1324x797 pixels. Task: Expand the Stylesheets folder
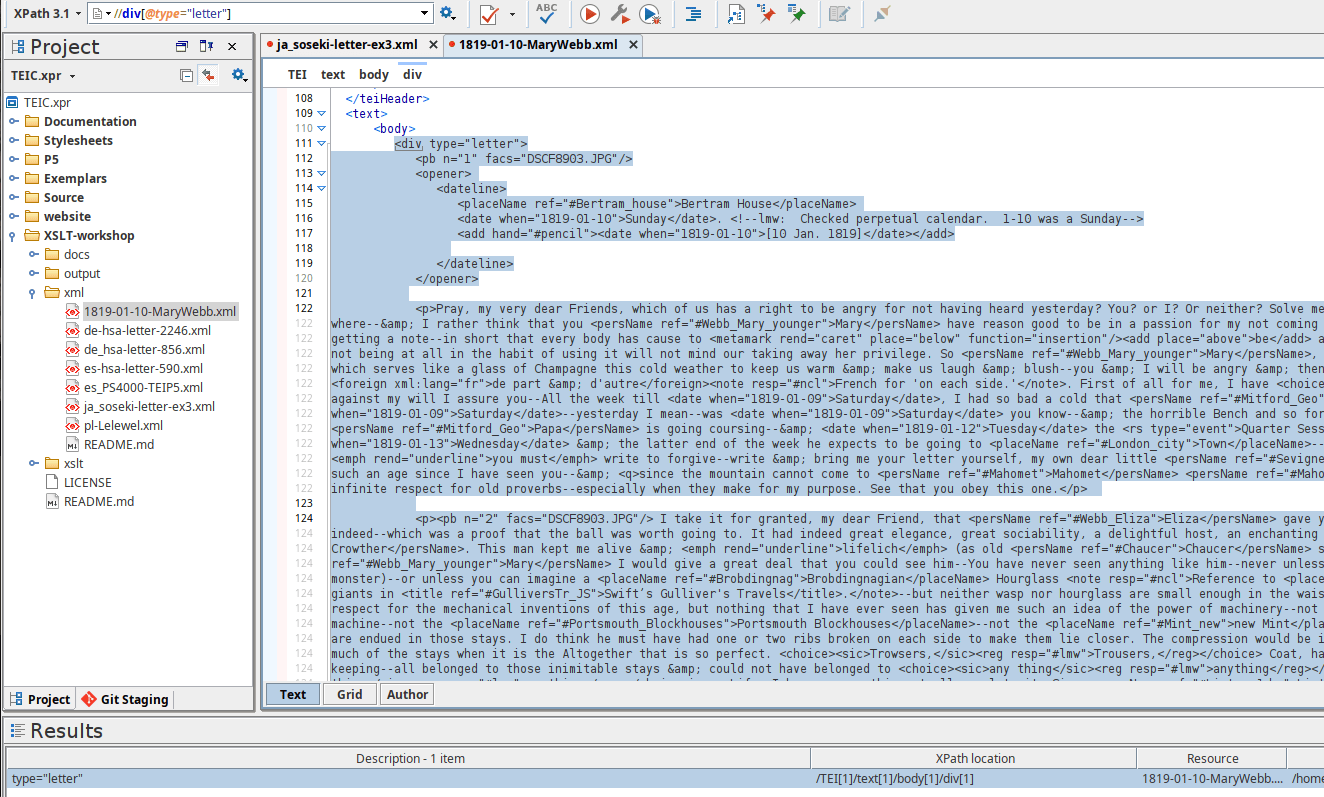pos(14,140)
